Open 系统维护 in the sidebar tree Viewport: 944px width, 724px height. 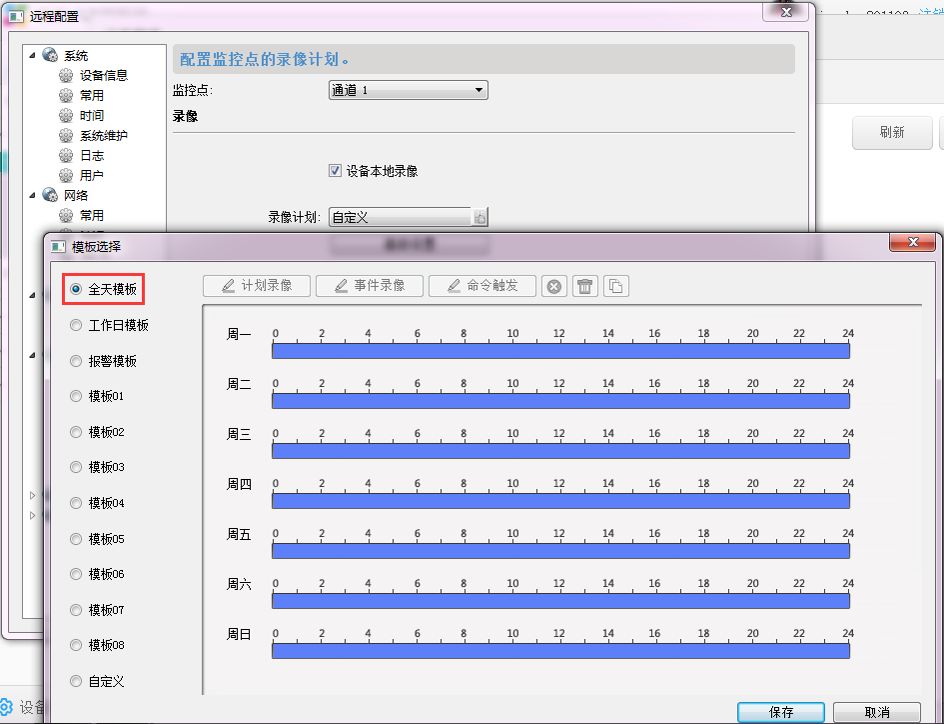coord(103,135)
